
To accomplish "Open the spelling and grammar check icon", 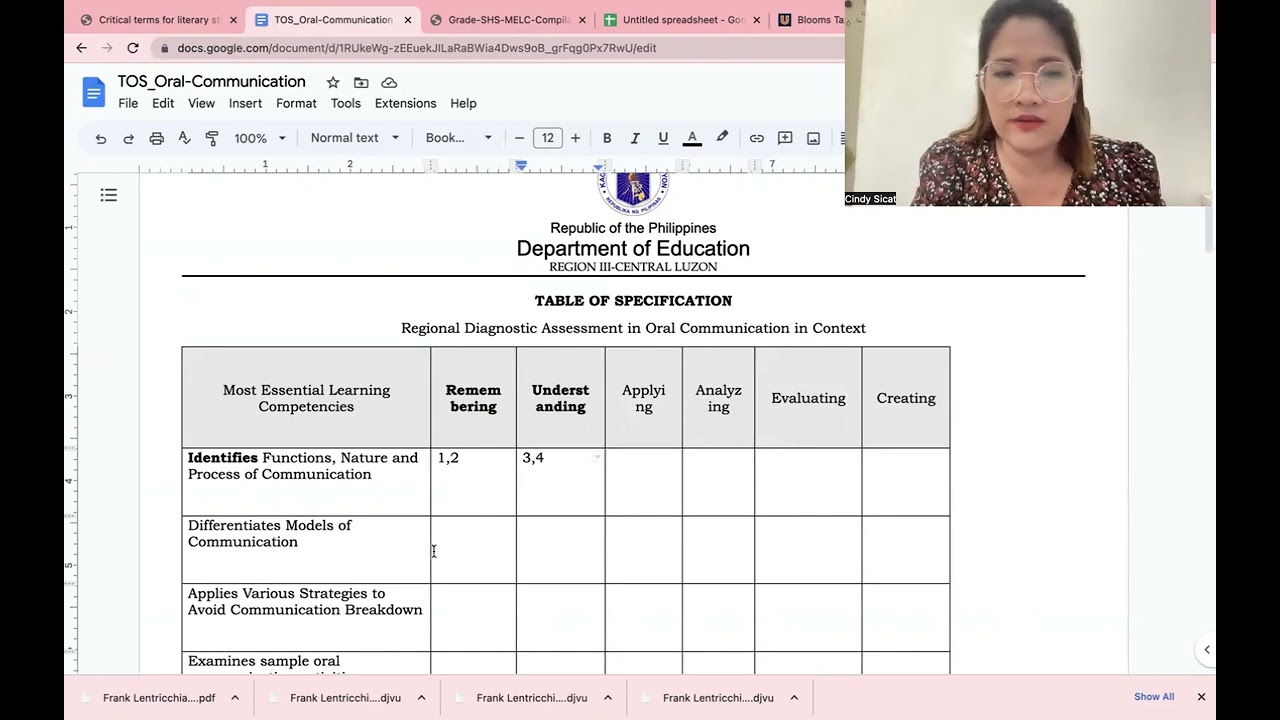I will click(x=184, y=138).
